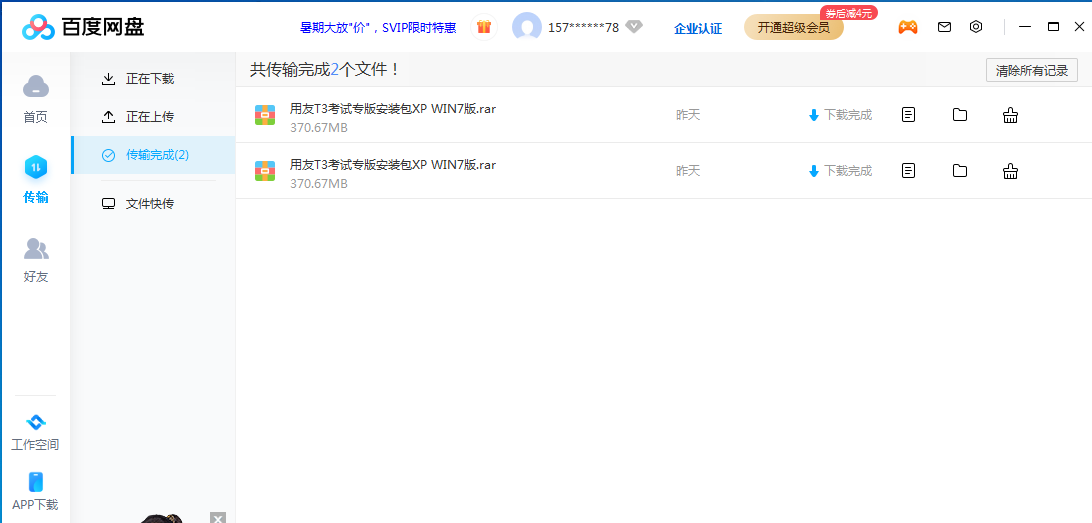
Task: Click the first file name 用友T3考试专版安装包XP WIN7版.rar
Action: tap(393, 109)
